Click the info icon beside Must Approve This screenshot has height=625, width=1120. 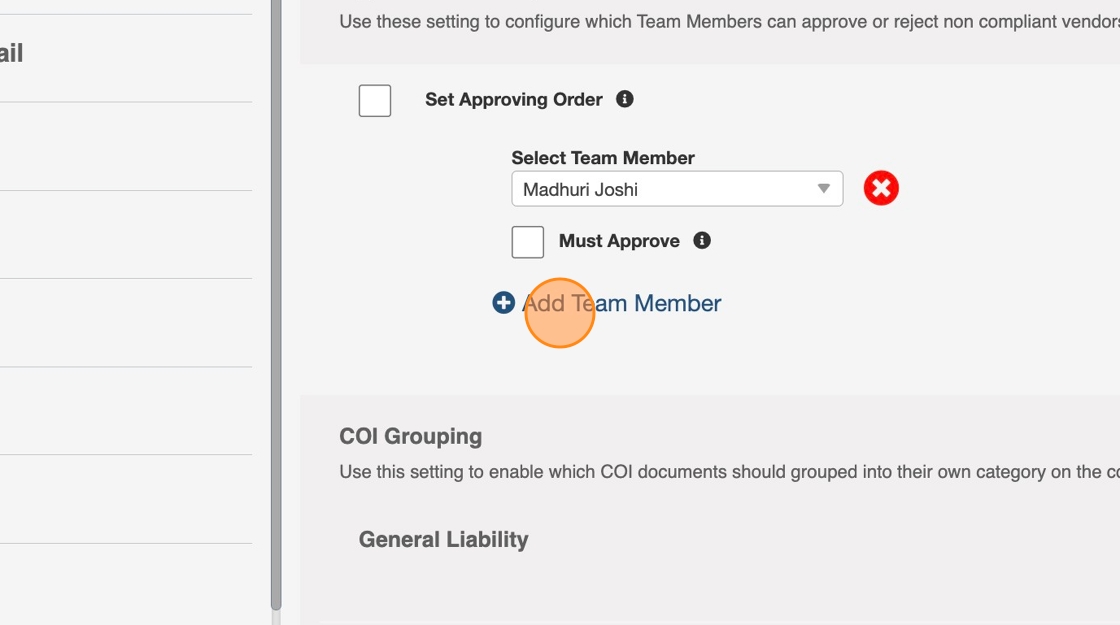coord(702,240)
